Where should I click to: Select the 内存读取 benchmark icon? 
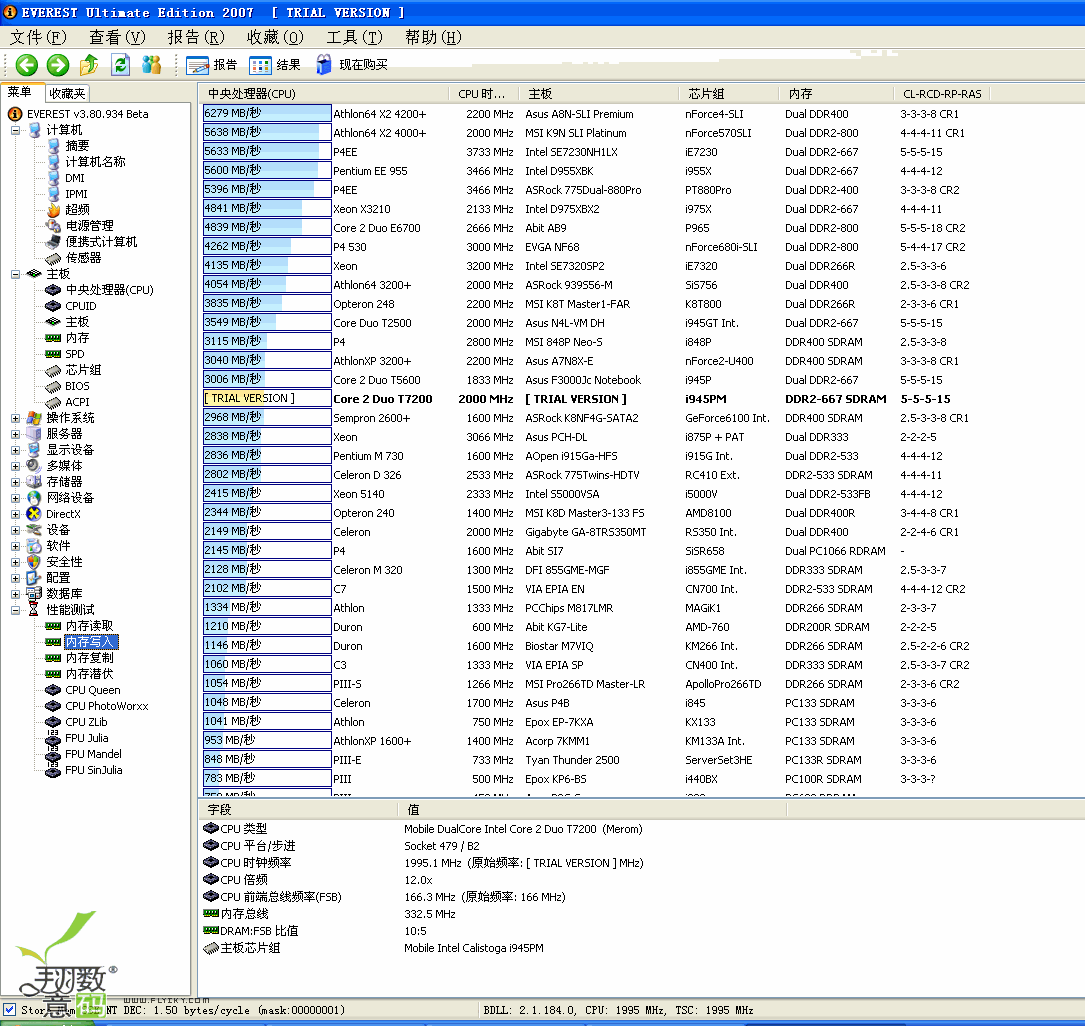tap(53, 625)
